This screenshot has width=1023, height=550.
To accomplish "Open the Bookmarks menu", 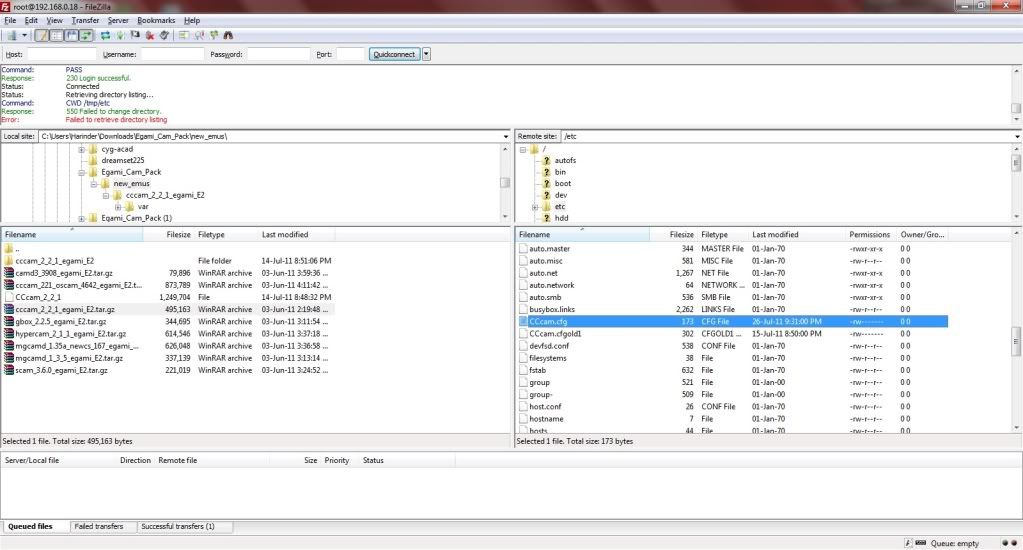I will 156,20.
